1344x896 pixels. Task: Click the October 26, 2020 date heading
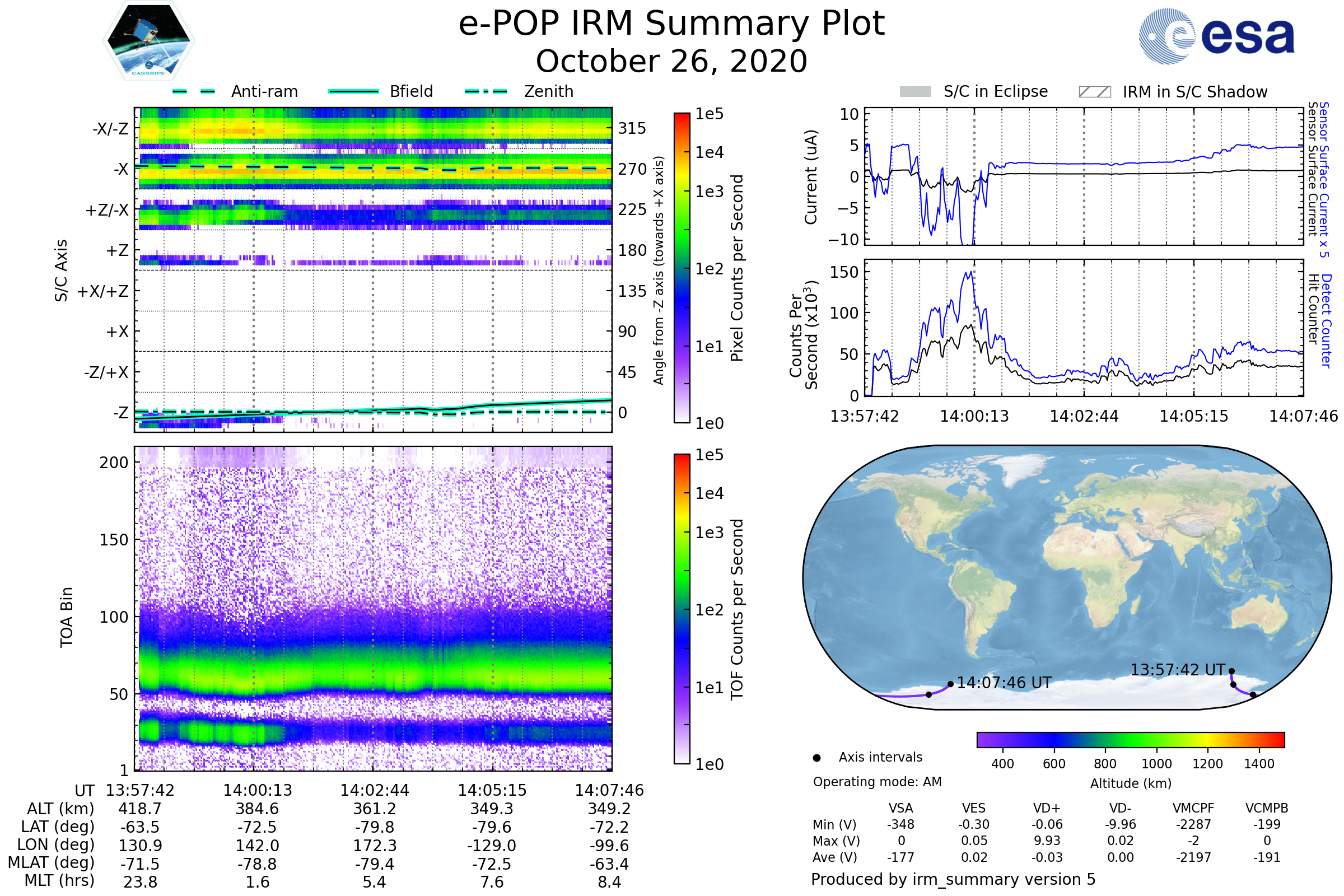click(671, 62)
